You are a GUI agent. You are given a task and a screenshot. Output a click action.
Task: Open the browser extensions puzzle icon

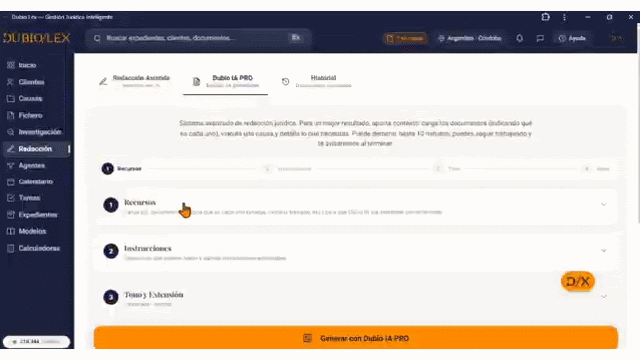click(545, 17)
